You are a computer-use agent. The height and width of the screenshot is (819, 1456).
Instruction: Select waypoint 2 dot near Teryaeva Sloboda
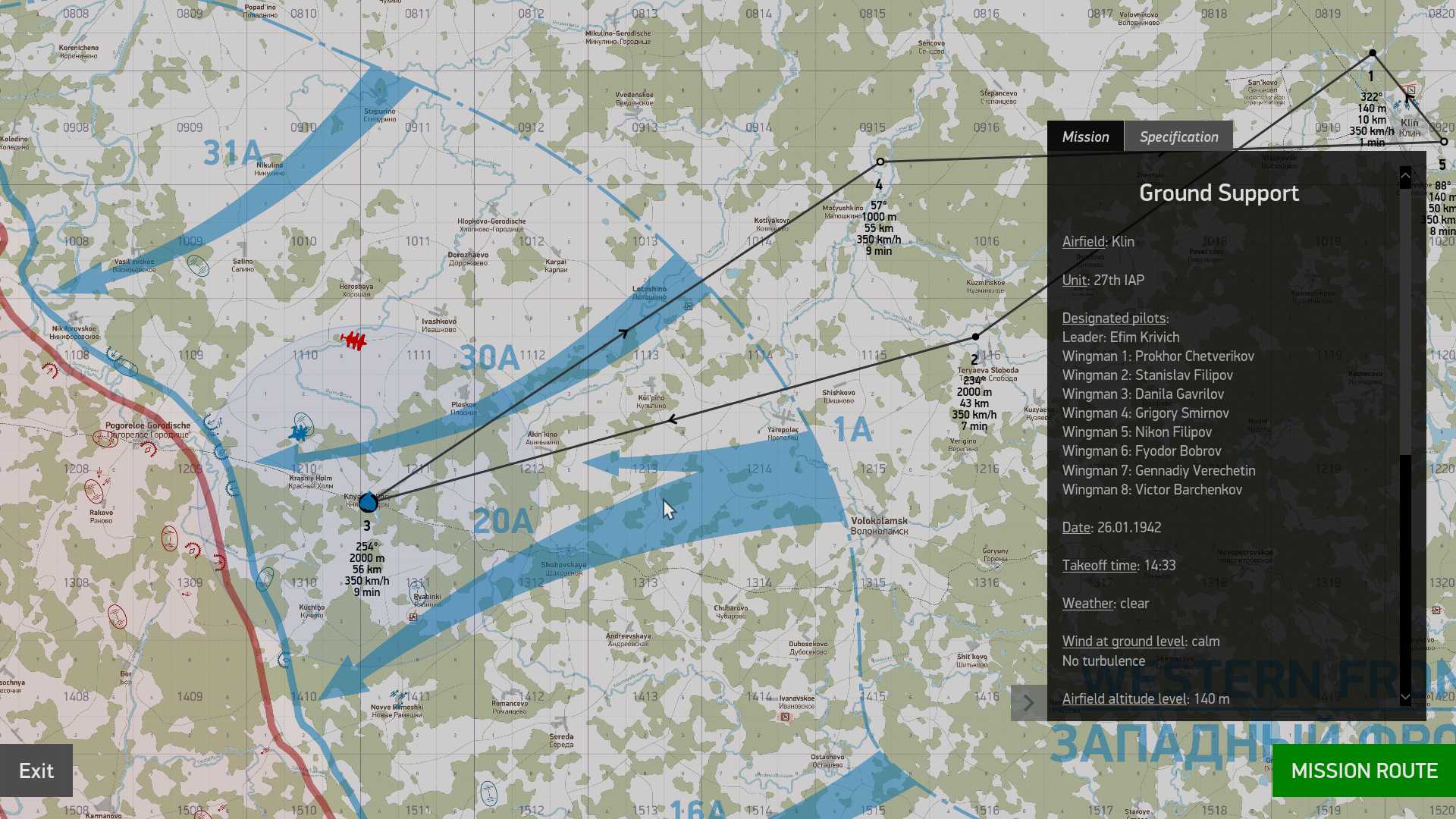click(x=975, y=337)
